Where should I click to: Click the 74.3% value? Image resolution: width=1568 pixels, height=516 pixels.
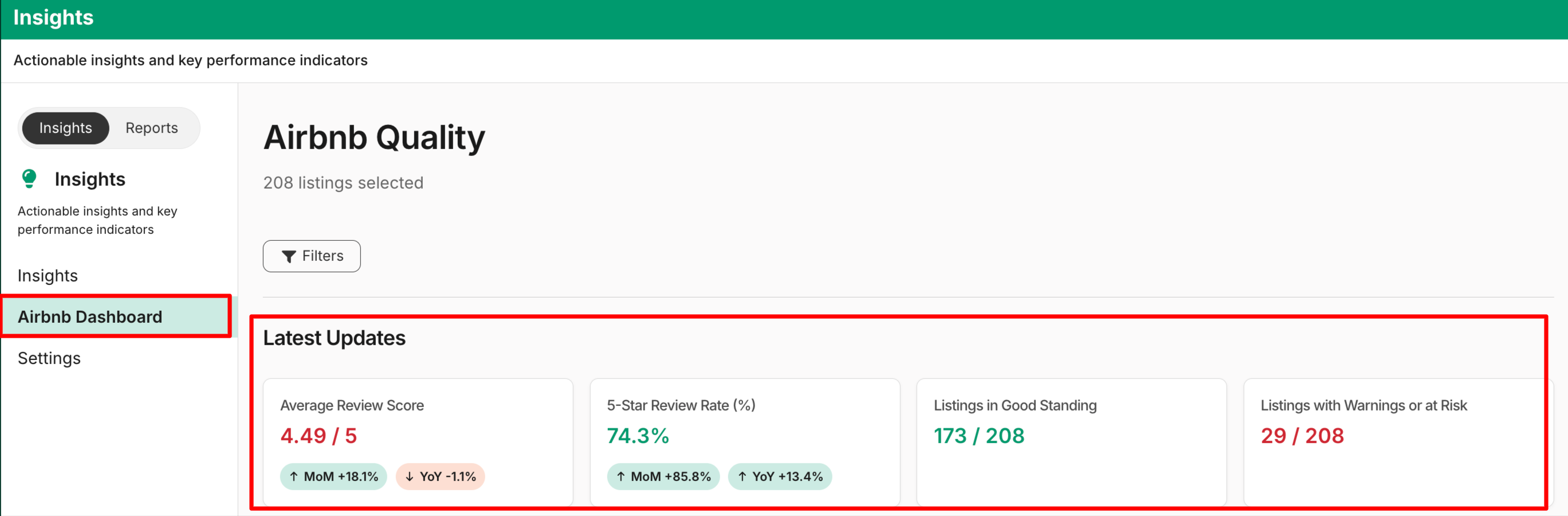638,436
